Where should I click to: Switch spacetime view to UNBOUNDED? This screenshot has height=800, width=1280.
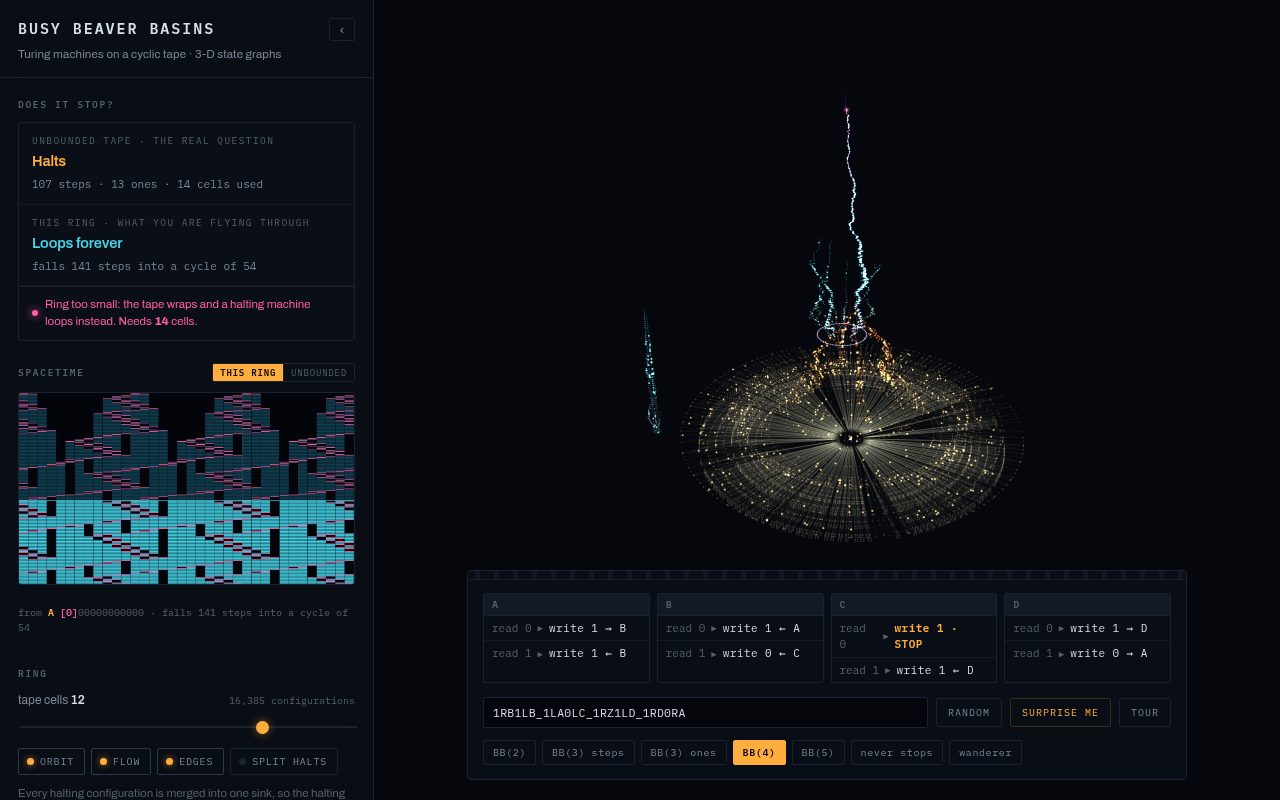[319, 373]
